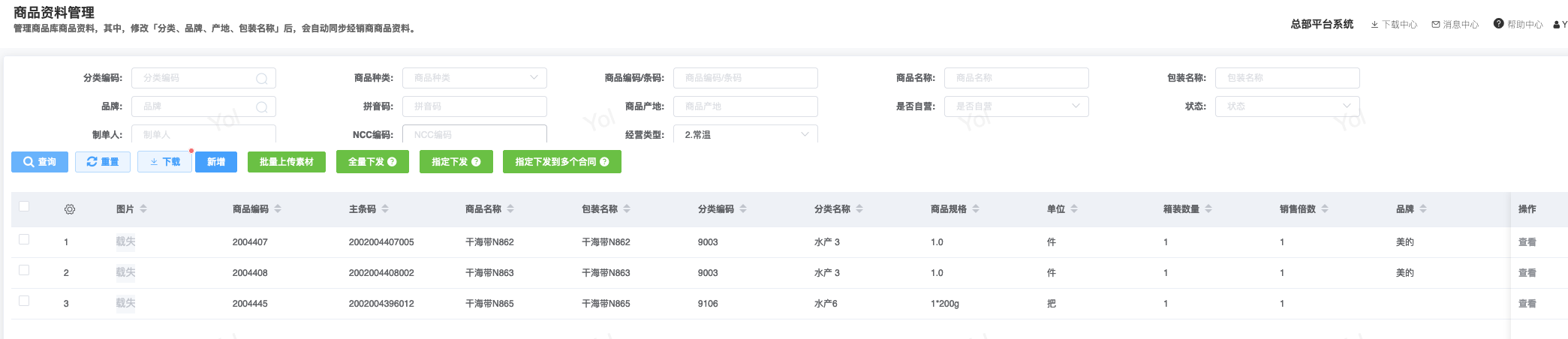Viewport: 1568px width, 339px height.
Task: Check the row 1 checkbox
Action: [x=24, y=239]
